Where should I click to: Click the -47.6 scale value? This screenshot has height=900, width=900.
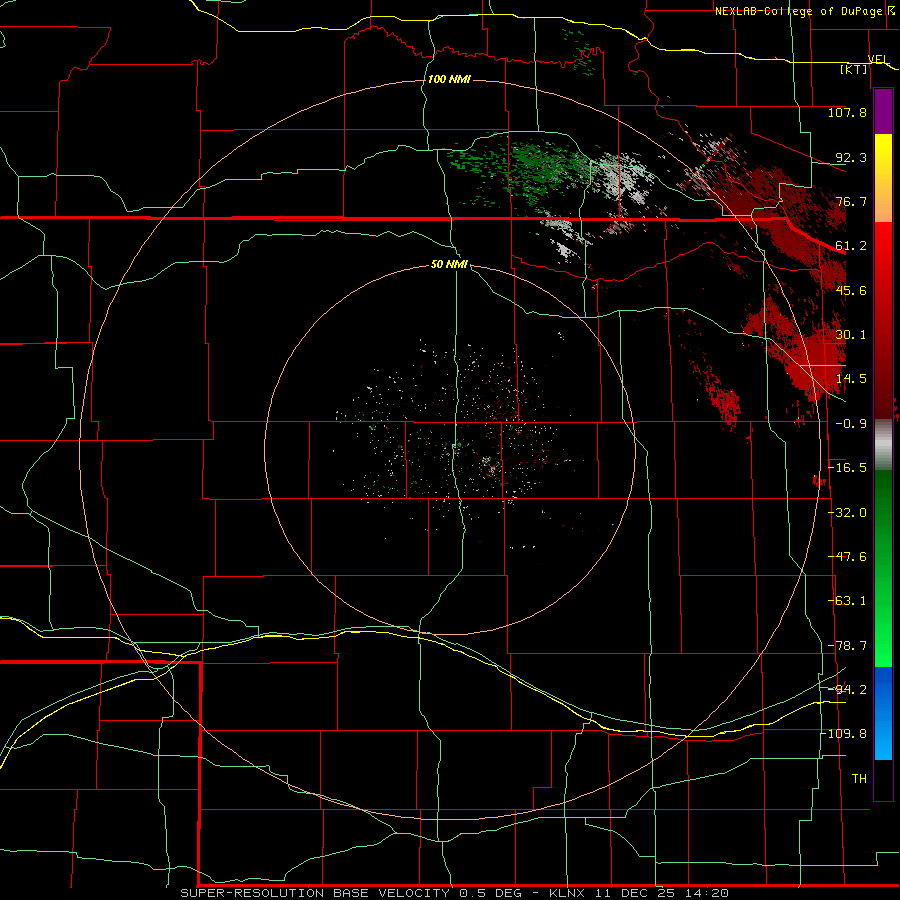[847, 557]
